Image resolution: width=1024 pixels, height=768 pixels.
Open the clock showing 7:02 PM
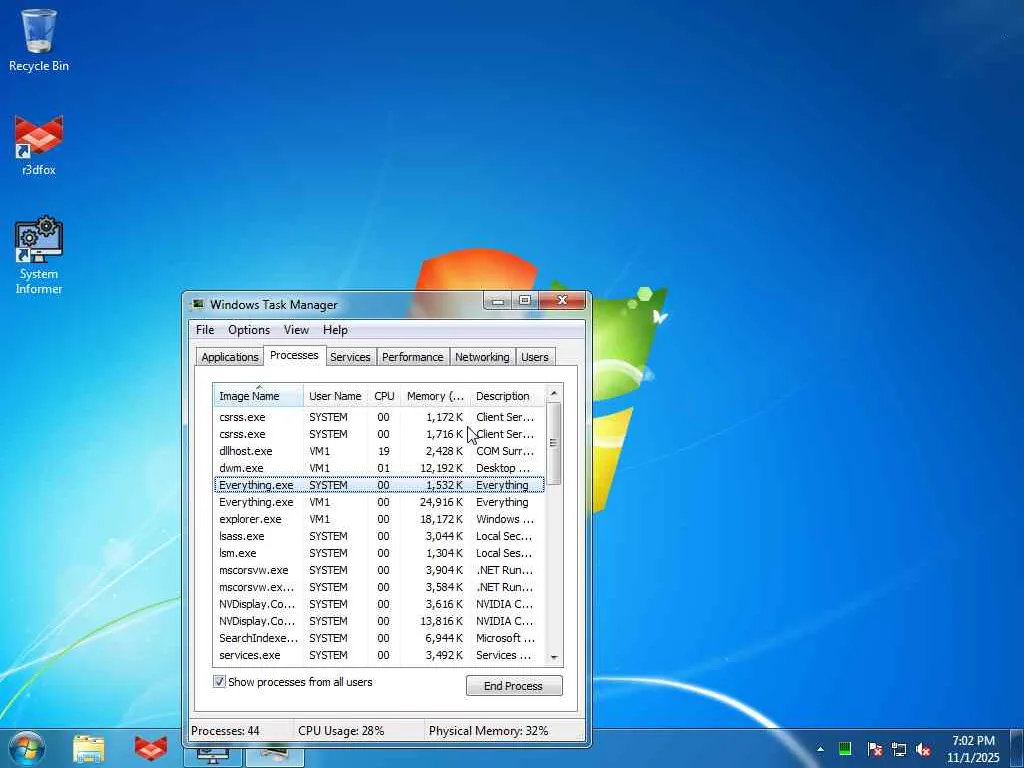click(x=973, y=749)
